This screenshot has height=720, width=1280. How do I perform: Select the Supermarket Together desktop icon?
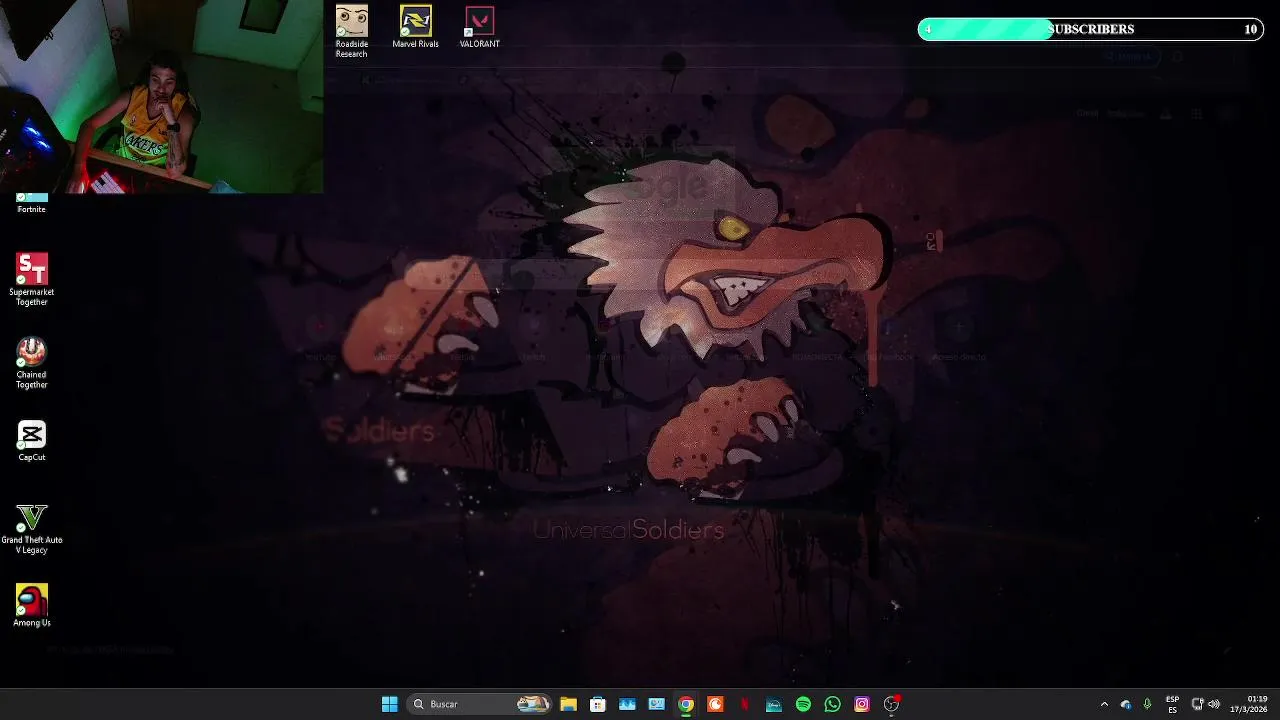coord(32,279)
